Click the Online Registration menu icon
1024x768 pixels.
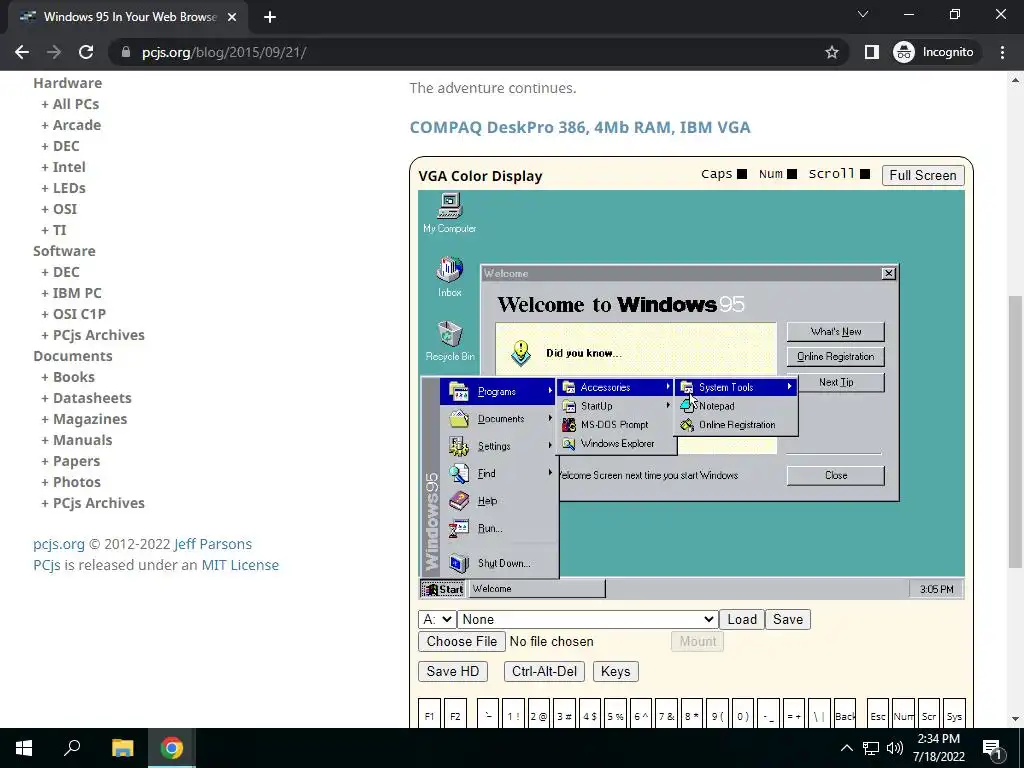(x=686, y=424)
